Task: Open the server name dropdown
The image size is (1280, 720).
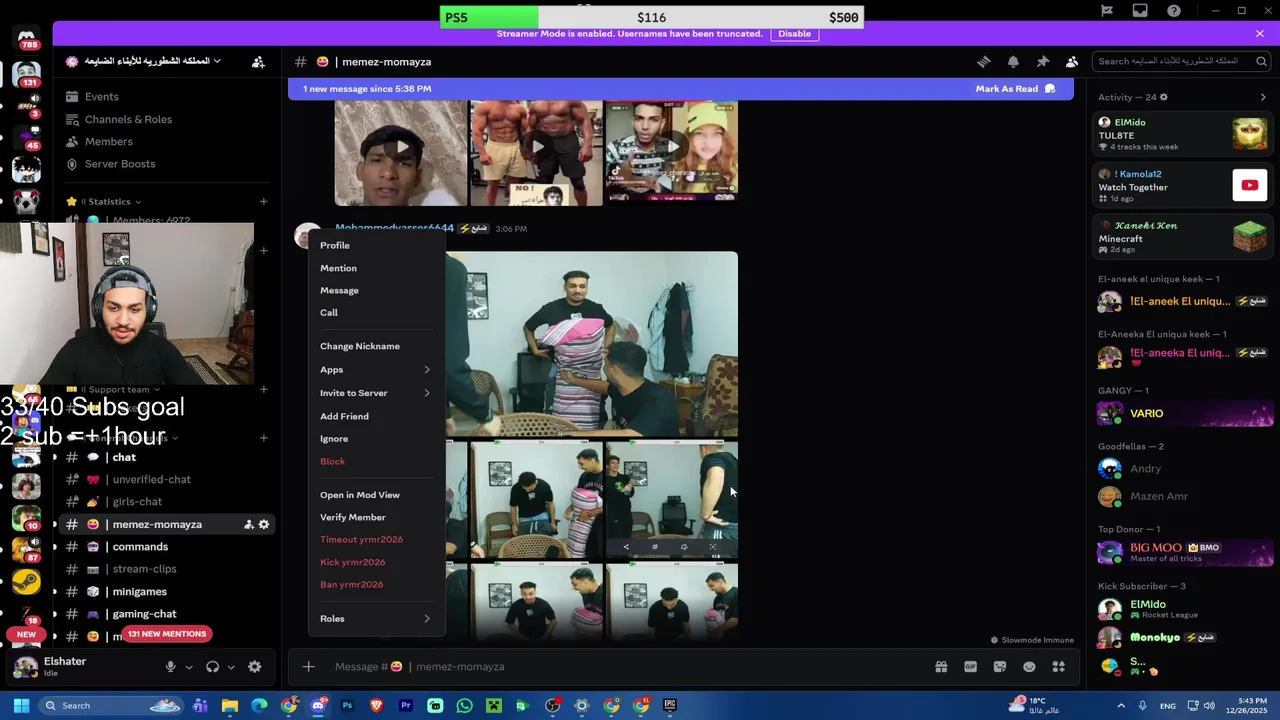Action: click(x=143, y=61)
